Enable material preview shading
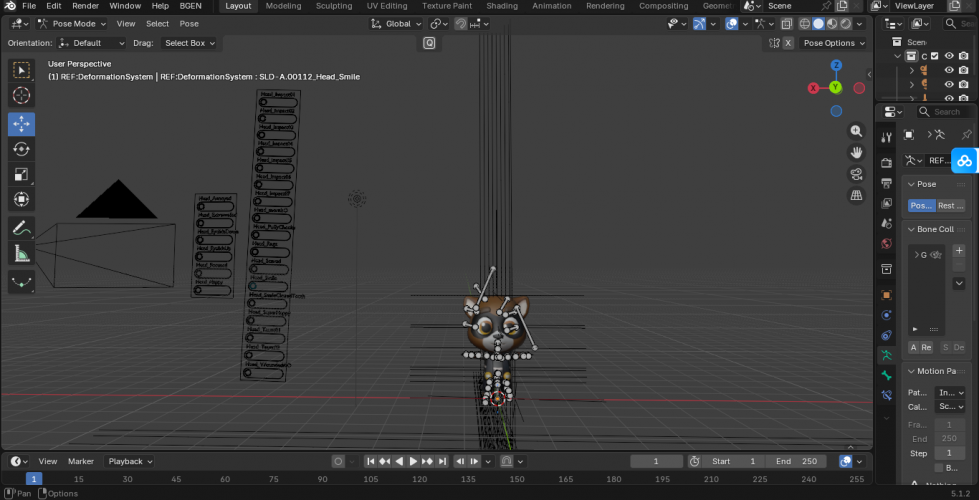The height and width of the screenshot is (500, 979). click(832, 24)
